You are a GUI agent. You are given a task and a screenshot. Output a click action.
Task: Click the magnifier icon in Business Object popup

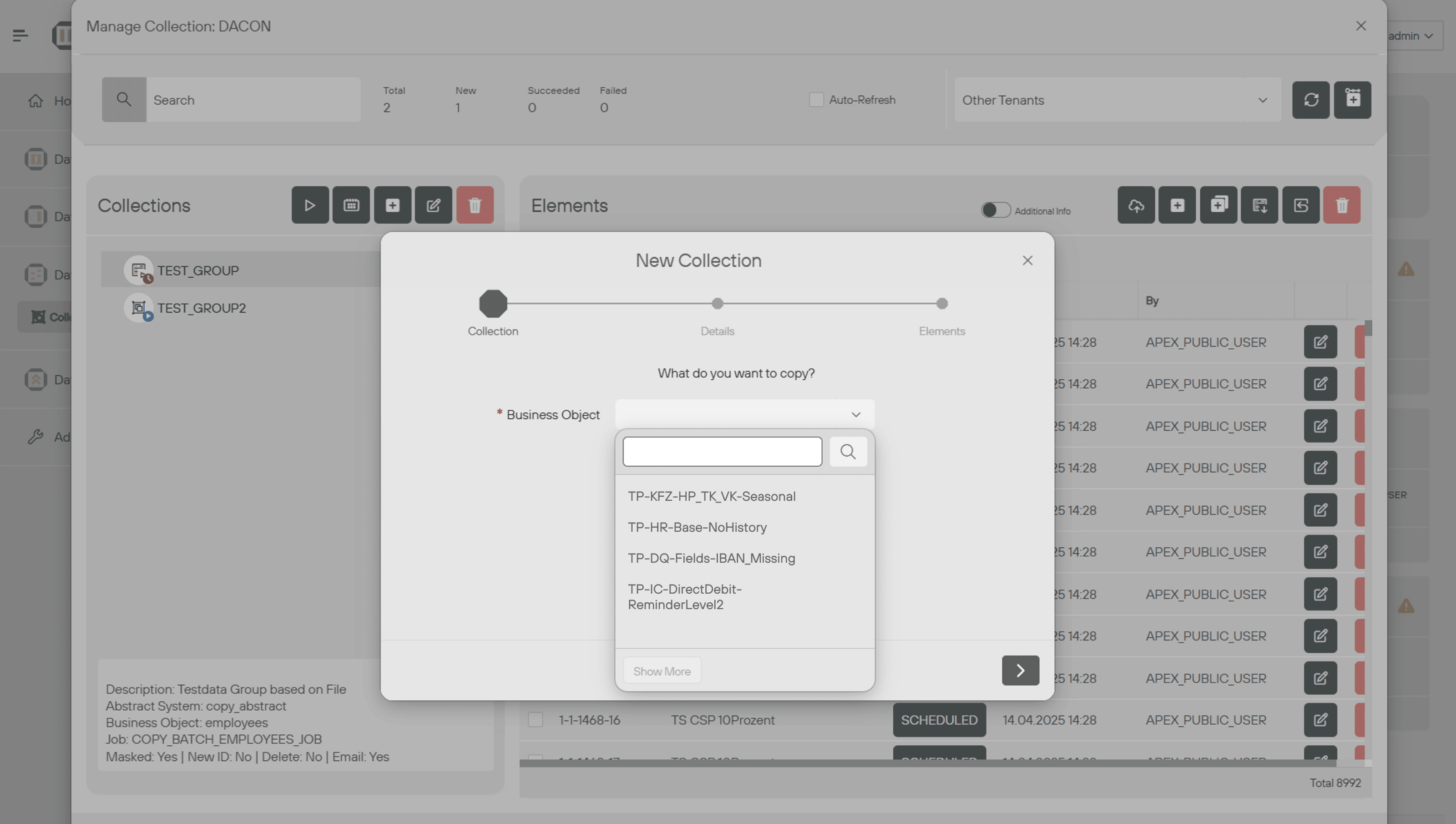pos(848,452)
